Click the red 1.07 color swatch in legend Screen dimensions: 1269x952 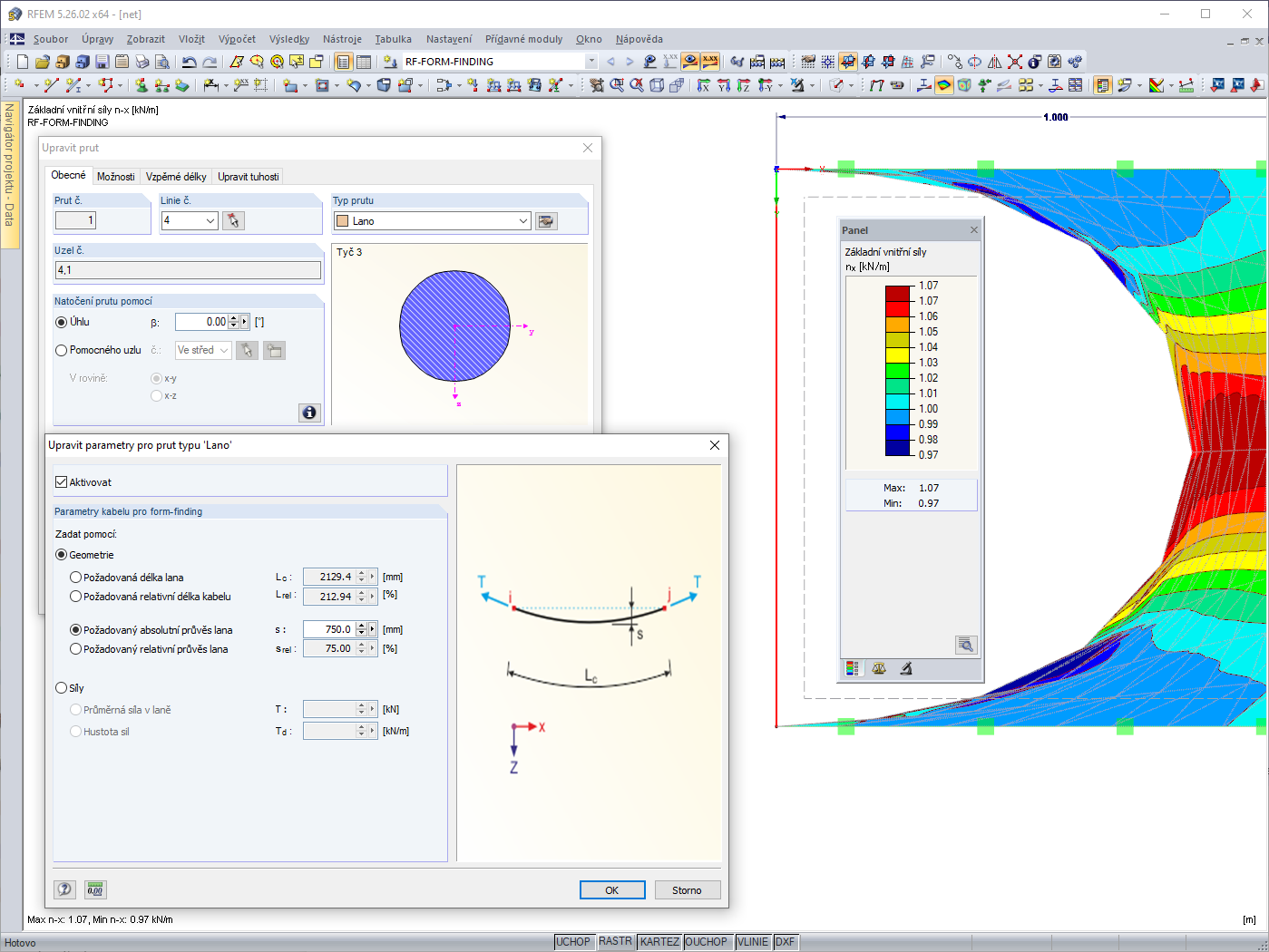click(x=897, y=308)
